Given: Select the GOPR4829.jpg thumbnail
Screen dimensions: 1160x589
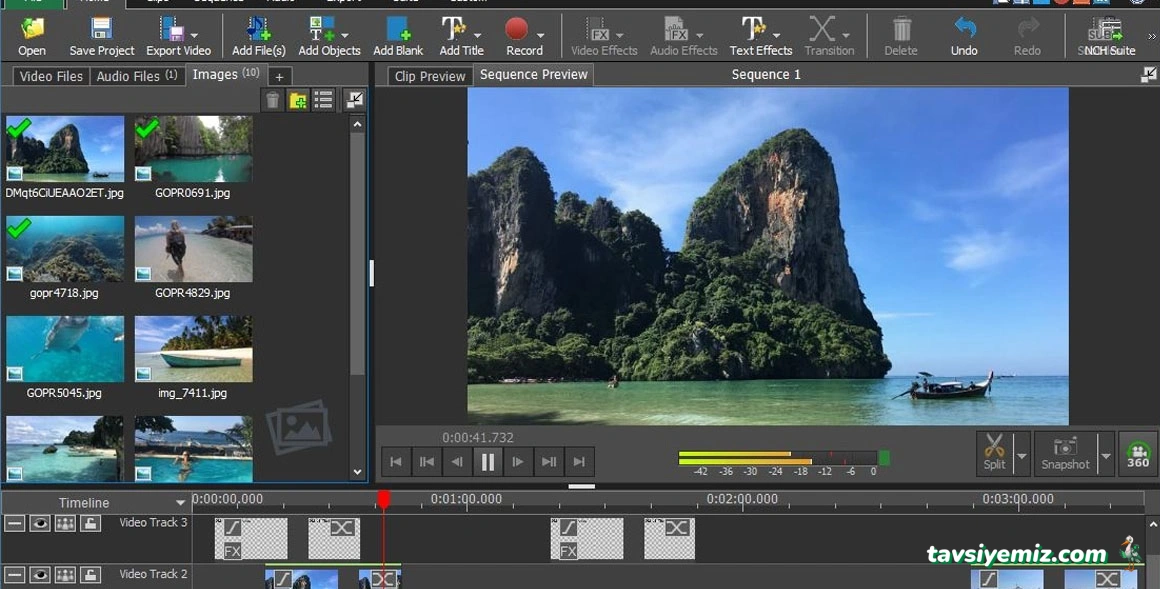Looking at the screenshot, I should pos(193,249).
